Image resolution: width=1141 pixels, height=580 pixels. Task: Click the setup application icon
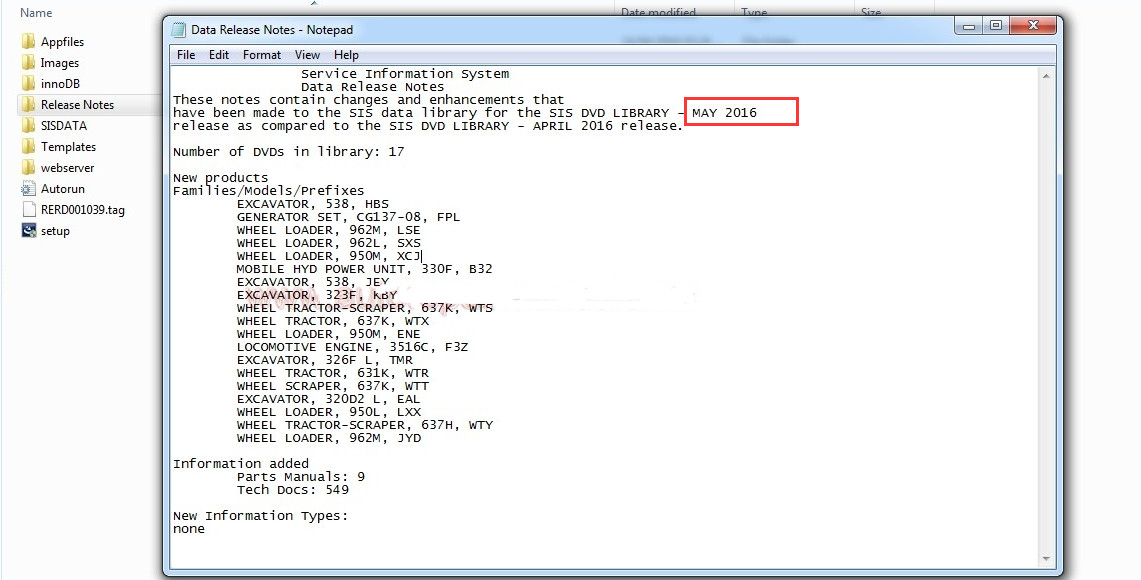[28, 231]
